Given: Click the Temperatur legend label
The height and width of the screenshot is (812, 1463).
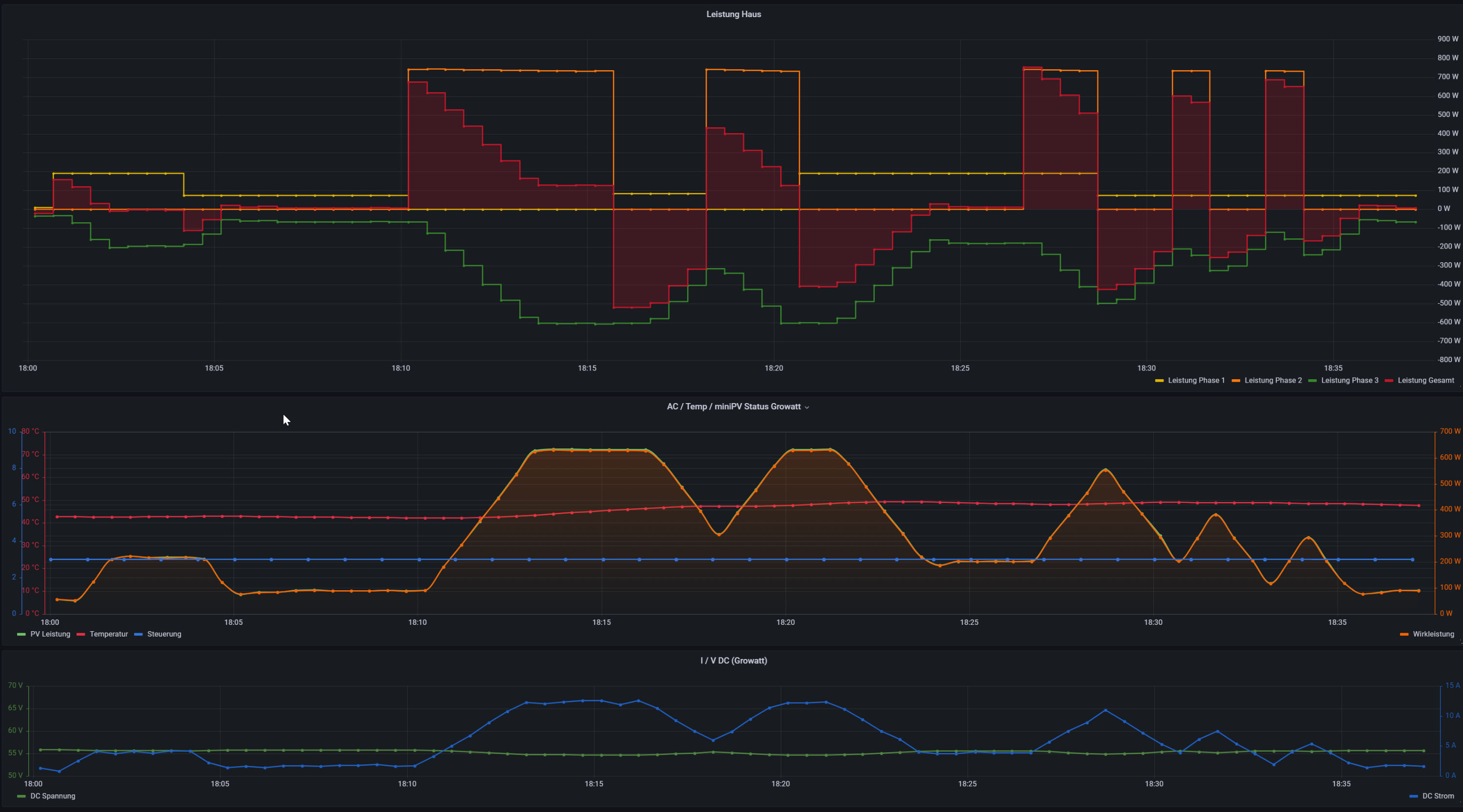Looking at the screenshot, I should [x=108, y=634].
